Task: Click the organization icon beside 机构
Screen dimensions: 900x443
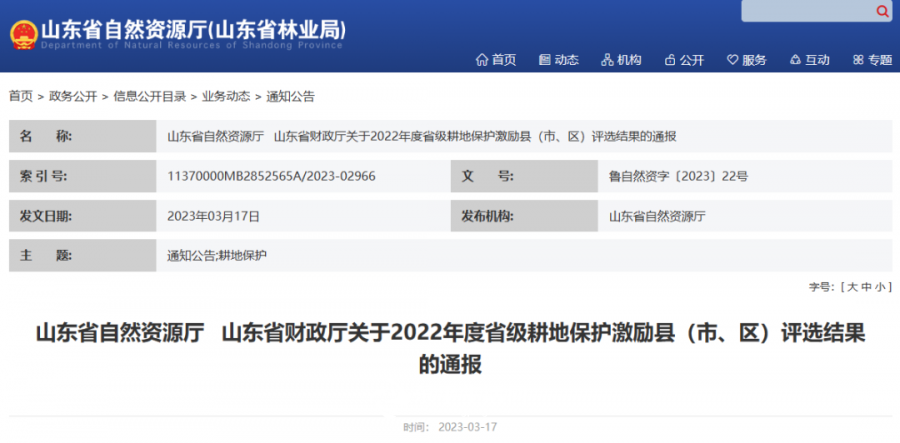Action: point(608,60)
